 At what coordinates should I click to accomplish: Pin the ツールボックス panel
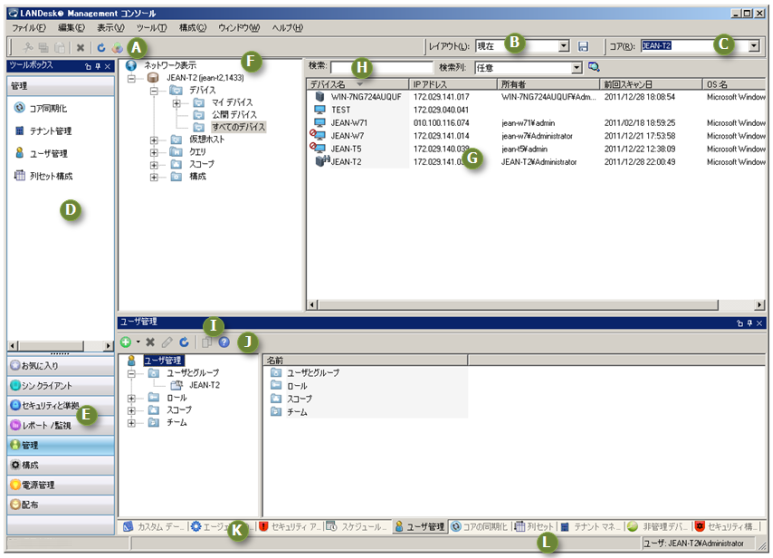pos(98,66)
